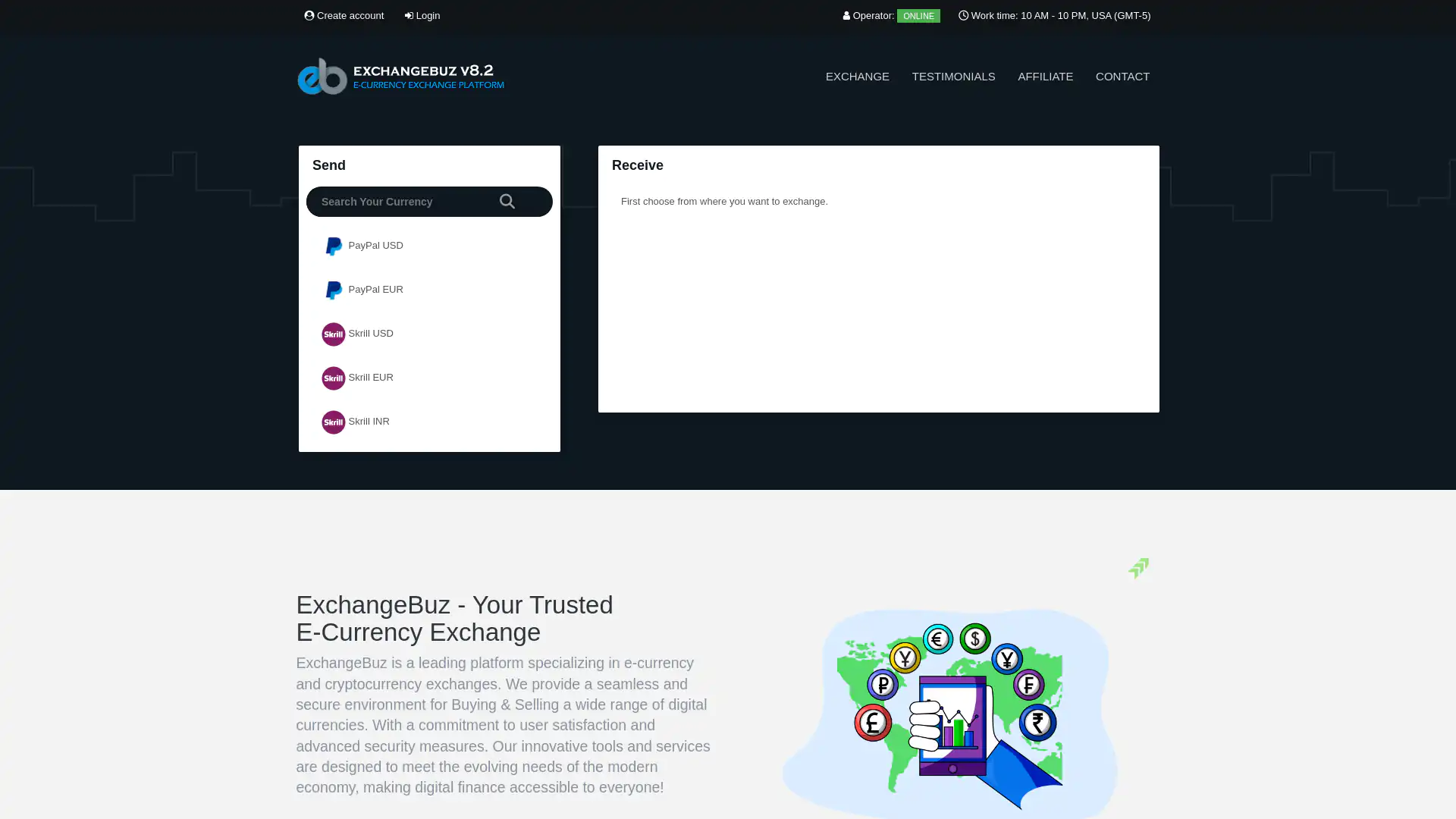Navigate to CONTACT page
Image resolution: width=1456 pixels, height=819 pixels.
1122,77
